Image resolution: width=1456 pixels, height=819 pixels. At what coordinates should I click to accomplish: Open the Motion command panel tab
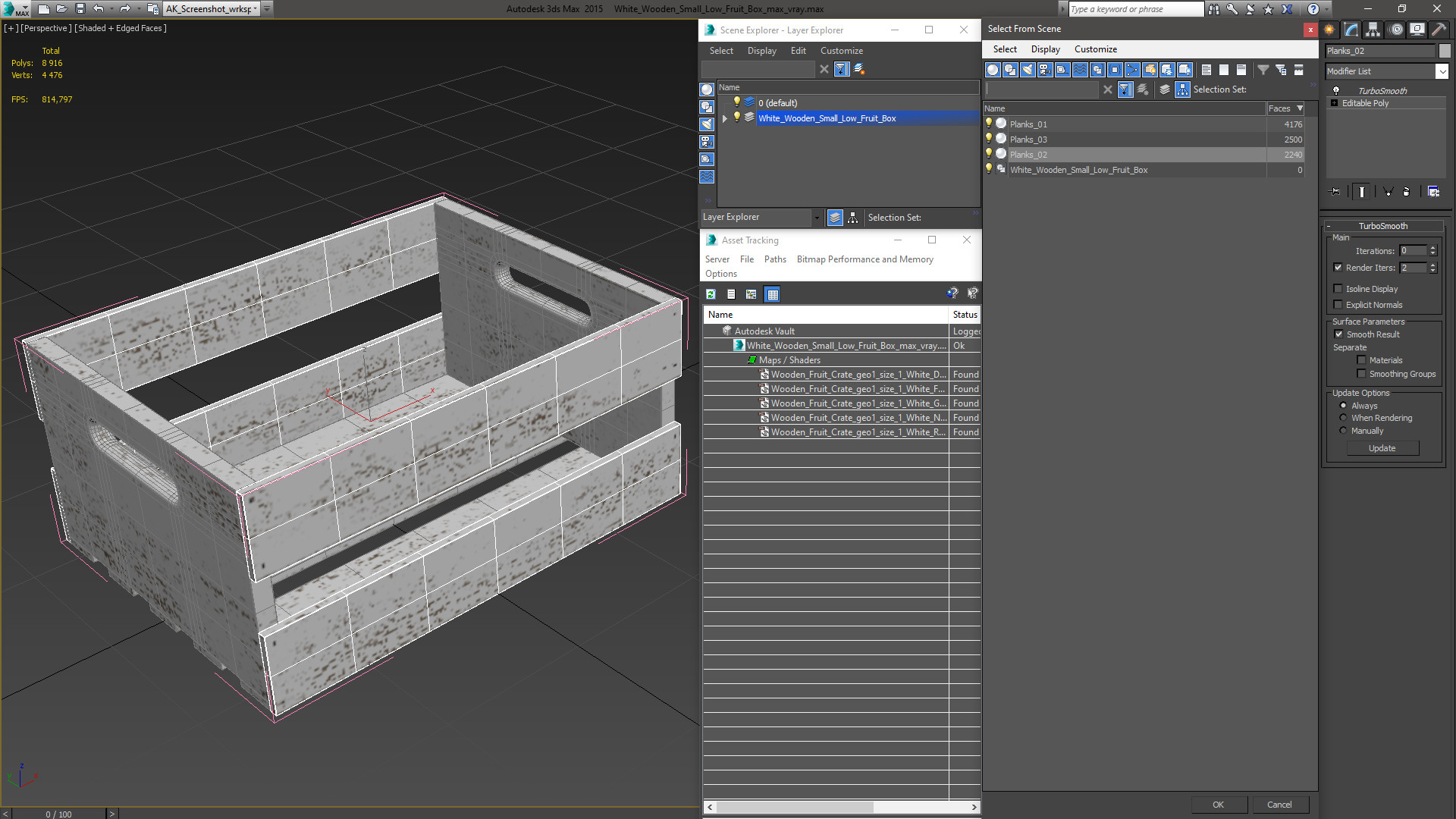click(1396, 30)
